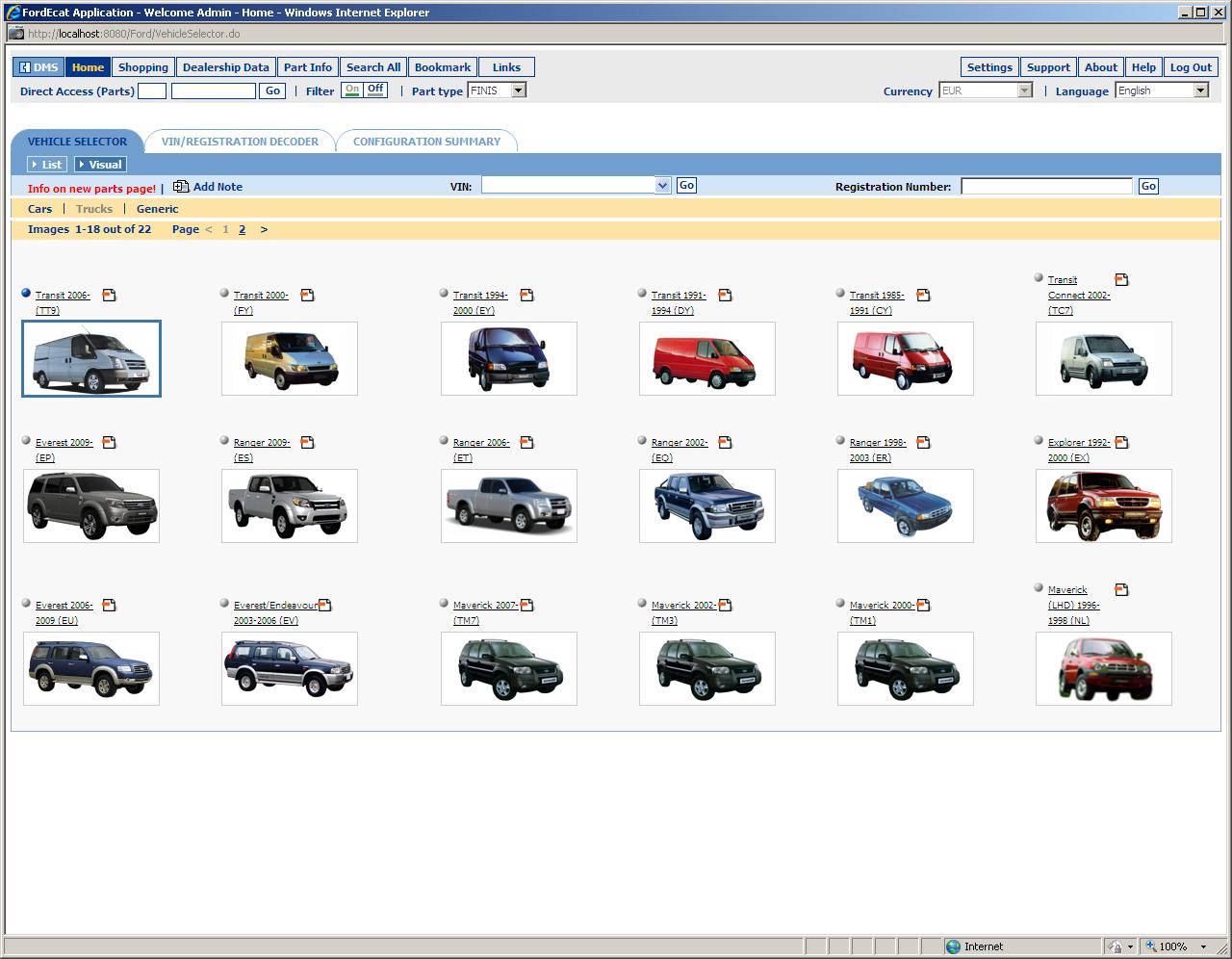This screenshot has height=959, width=1232.
Task: Click Go beside the Registration Number field
Action: [x=1148, y=186]
